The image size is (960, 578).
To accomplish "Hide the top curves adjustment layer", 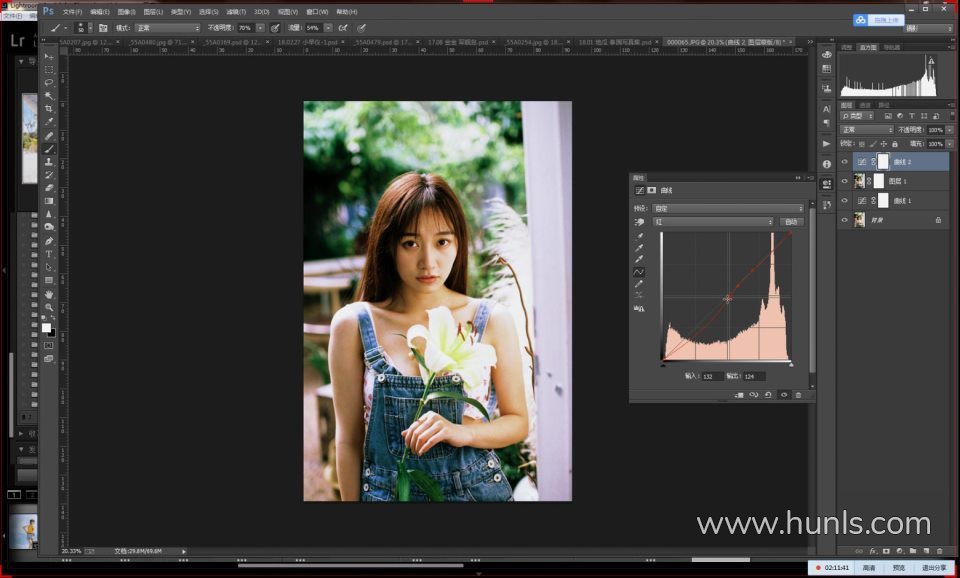I will click(845, 162).
